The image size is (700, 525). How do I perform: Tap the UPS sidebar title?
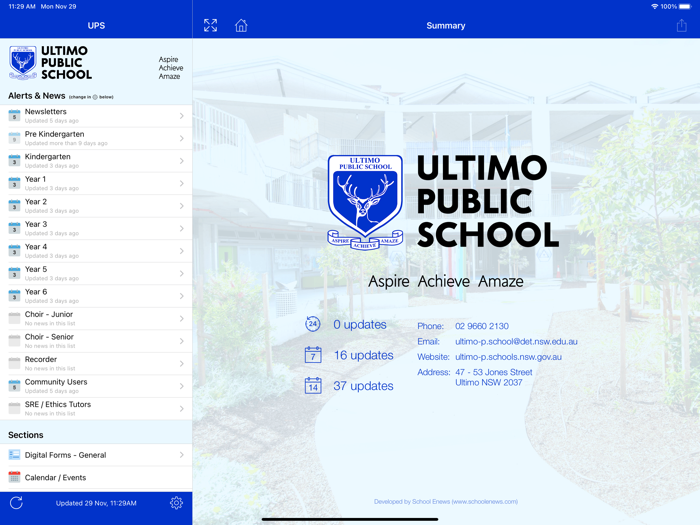[x=96, y=25]
